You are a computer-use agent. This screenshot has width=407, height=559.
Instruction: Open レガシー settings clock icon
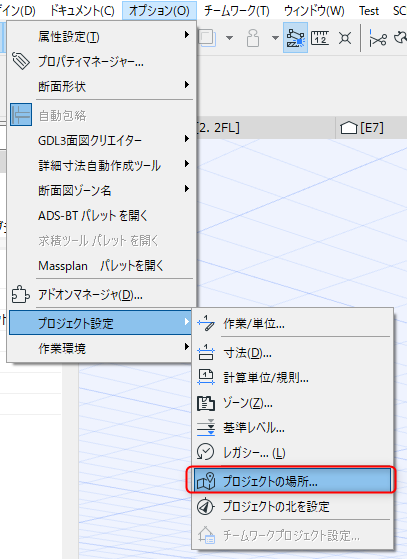[x=206, y=452]
